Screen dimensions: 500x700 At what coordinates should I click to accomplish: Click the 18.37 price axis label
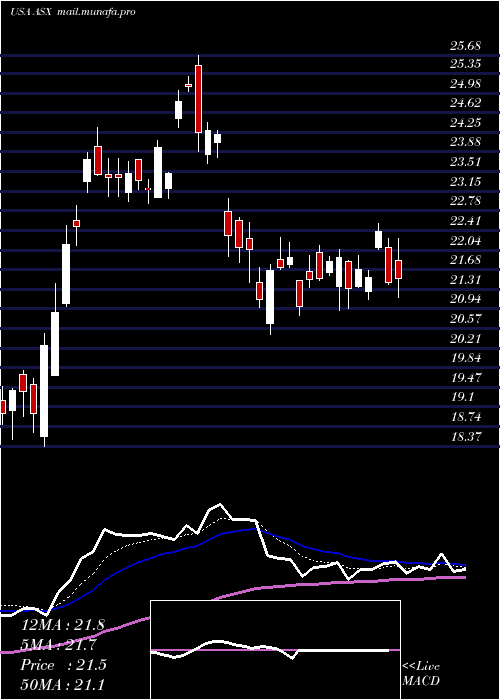coord(465,437)
